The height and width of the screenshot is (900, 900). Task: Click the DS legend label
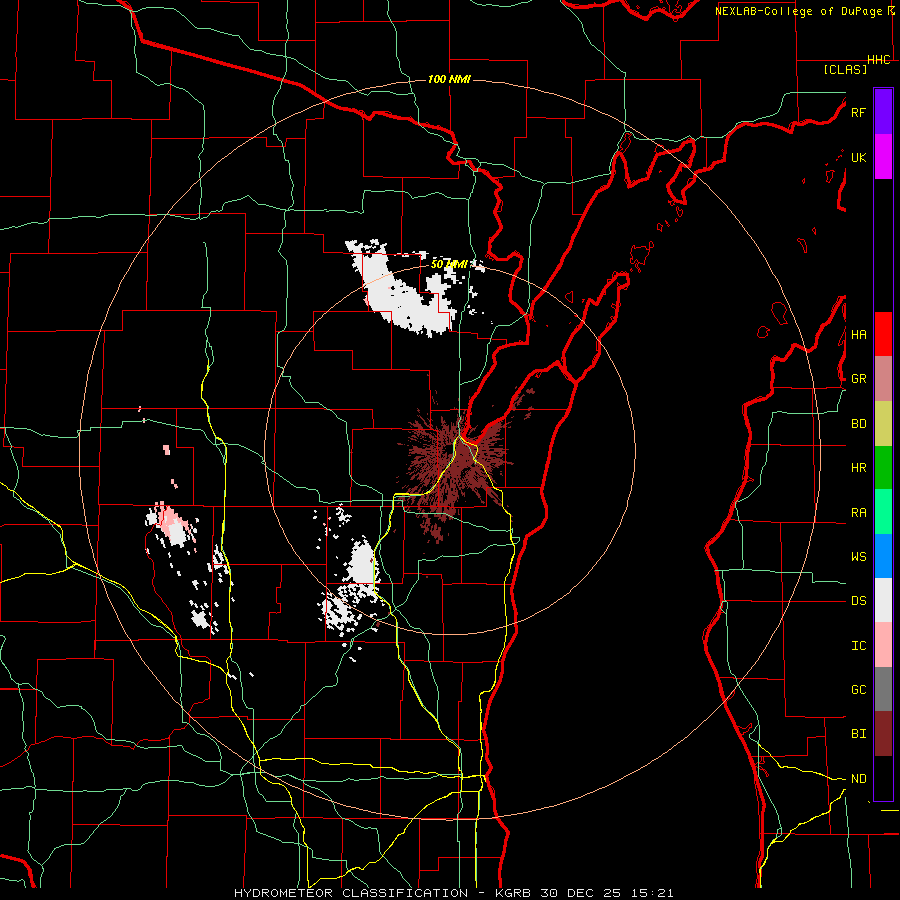pyautogui.click(x=858, y=601)
